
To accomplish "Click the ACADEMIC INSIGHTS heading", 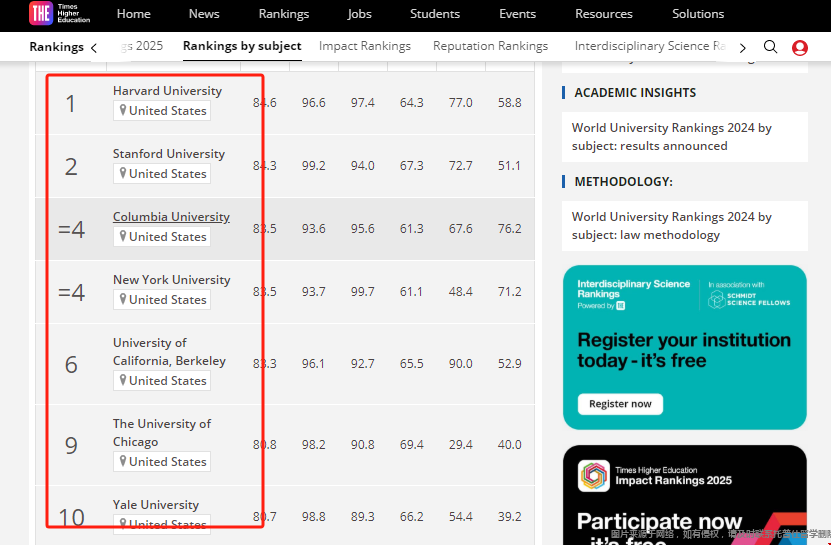I will pyautogui.click(x=635, y=93).
